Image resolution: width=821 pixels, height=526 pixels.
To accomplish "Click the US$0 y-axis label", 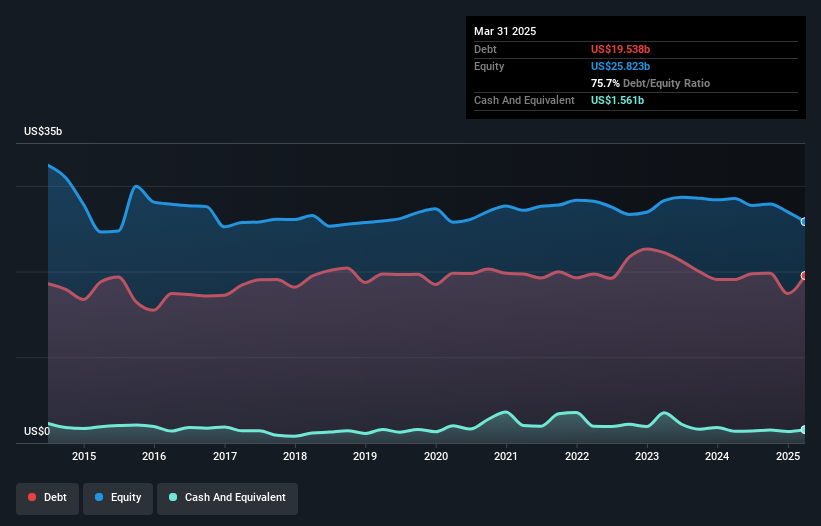I will [37, 431].
